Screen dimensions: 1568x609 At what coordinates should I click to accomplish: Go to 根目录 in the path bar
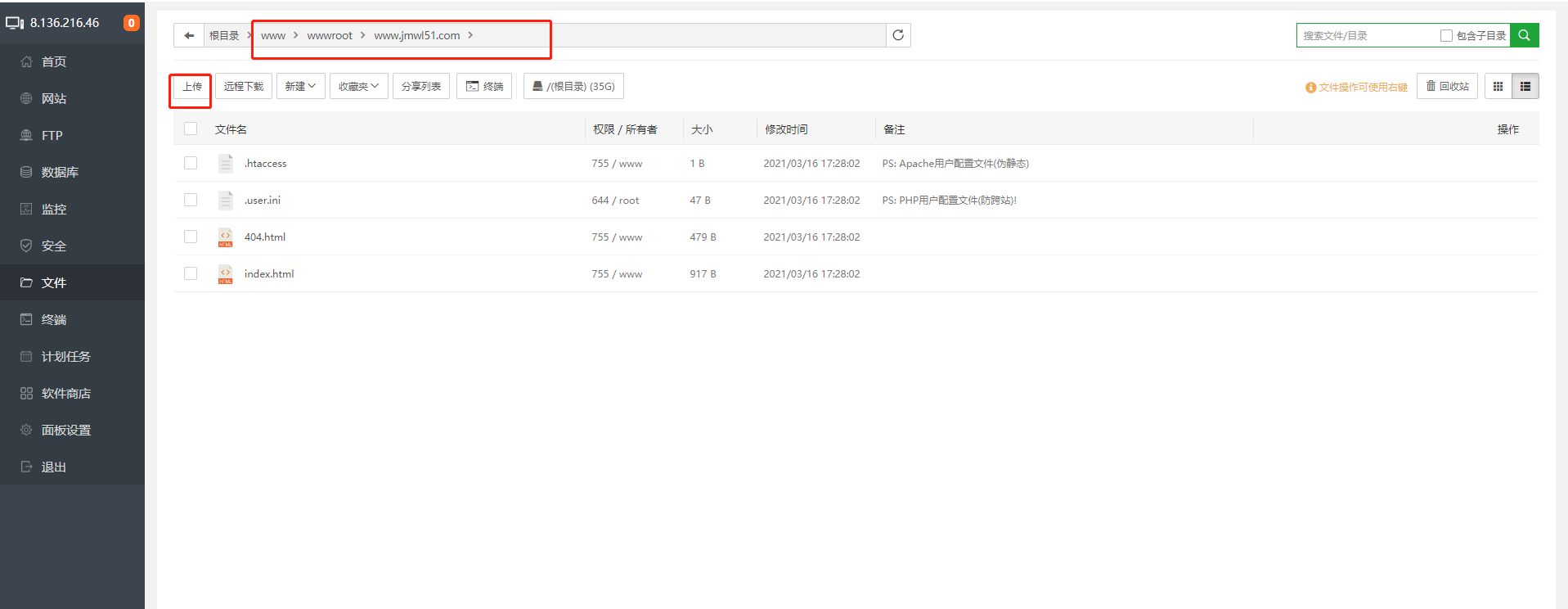pos(224,35)
